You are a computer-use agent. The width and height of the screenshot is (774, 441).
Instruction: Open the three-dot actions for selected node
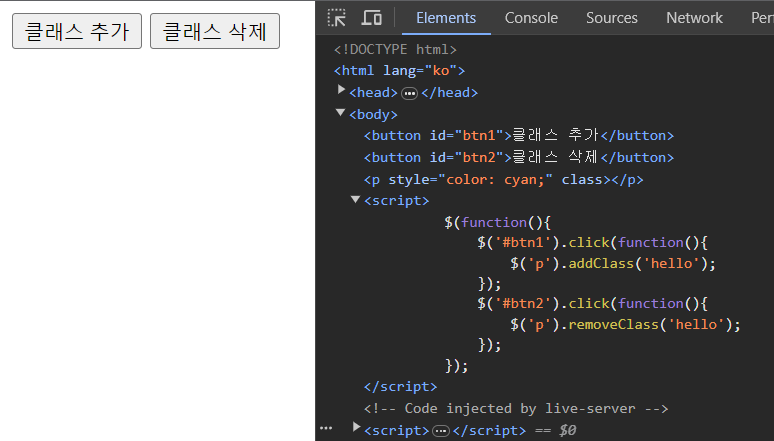click(x=326, y=428)
